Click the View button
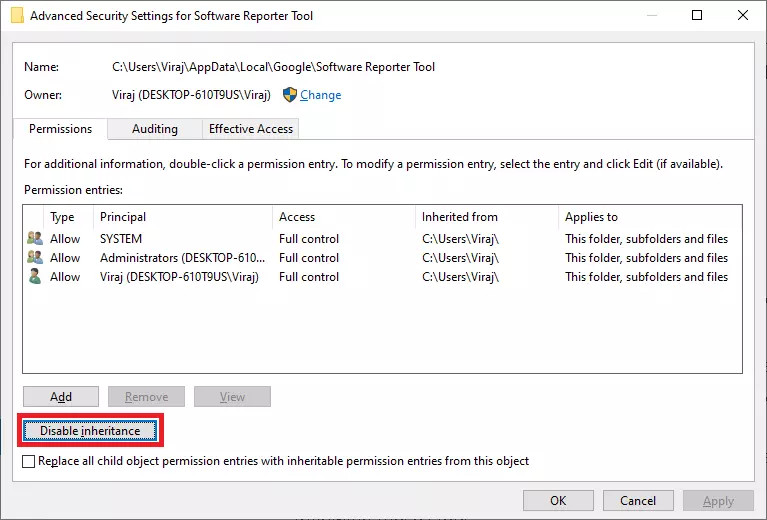 point(232,397)
